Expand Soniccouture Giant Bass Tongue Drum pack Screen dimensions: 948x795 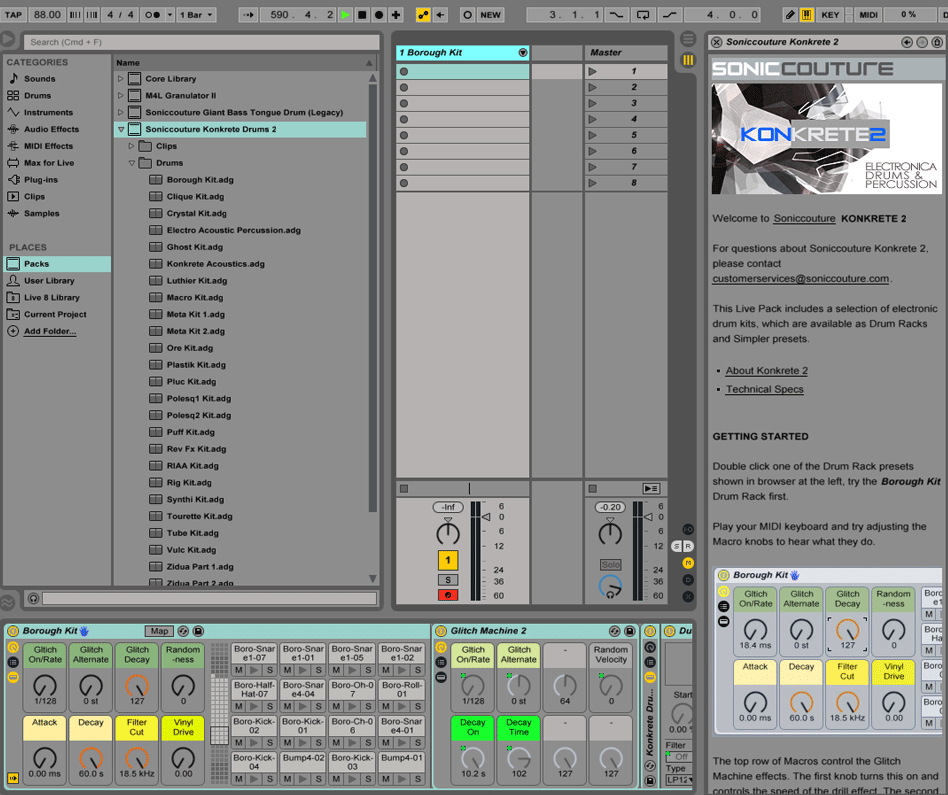pos(121,112)
